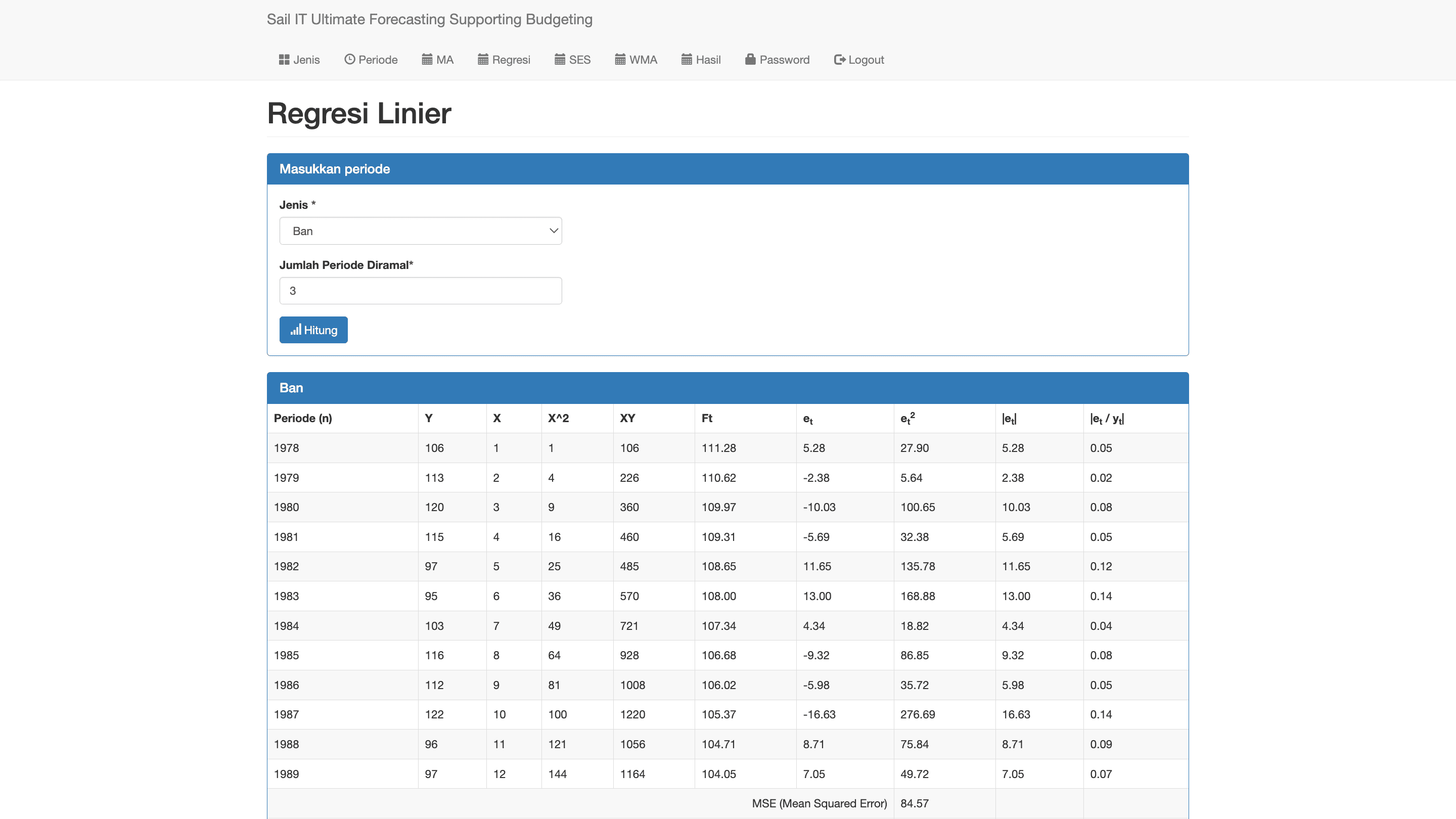This screenshot has width=1456, height=819.
Task: Click the Hitung button label
Action: pos(321,330)
